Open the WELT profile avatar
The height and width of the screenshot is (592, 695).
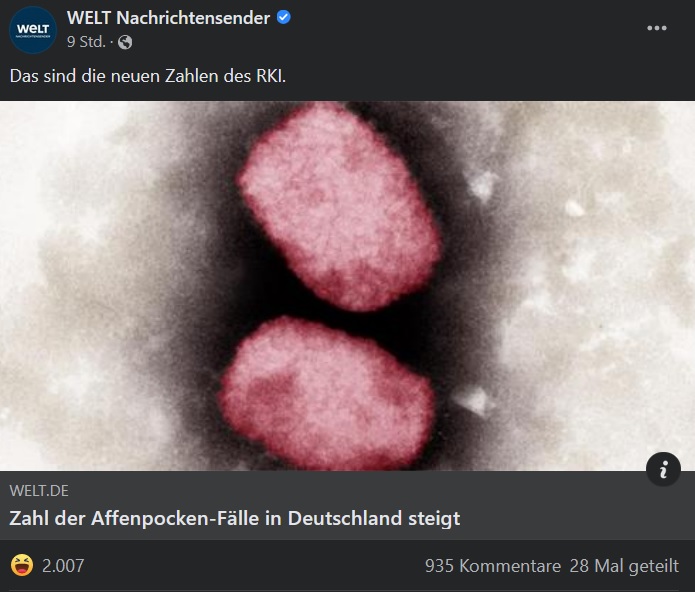(33, 30)
